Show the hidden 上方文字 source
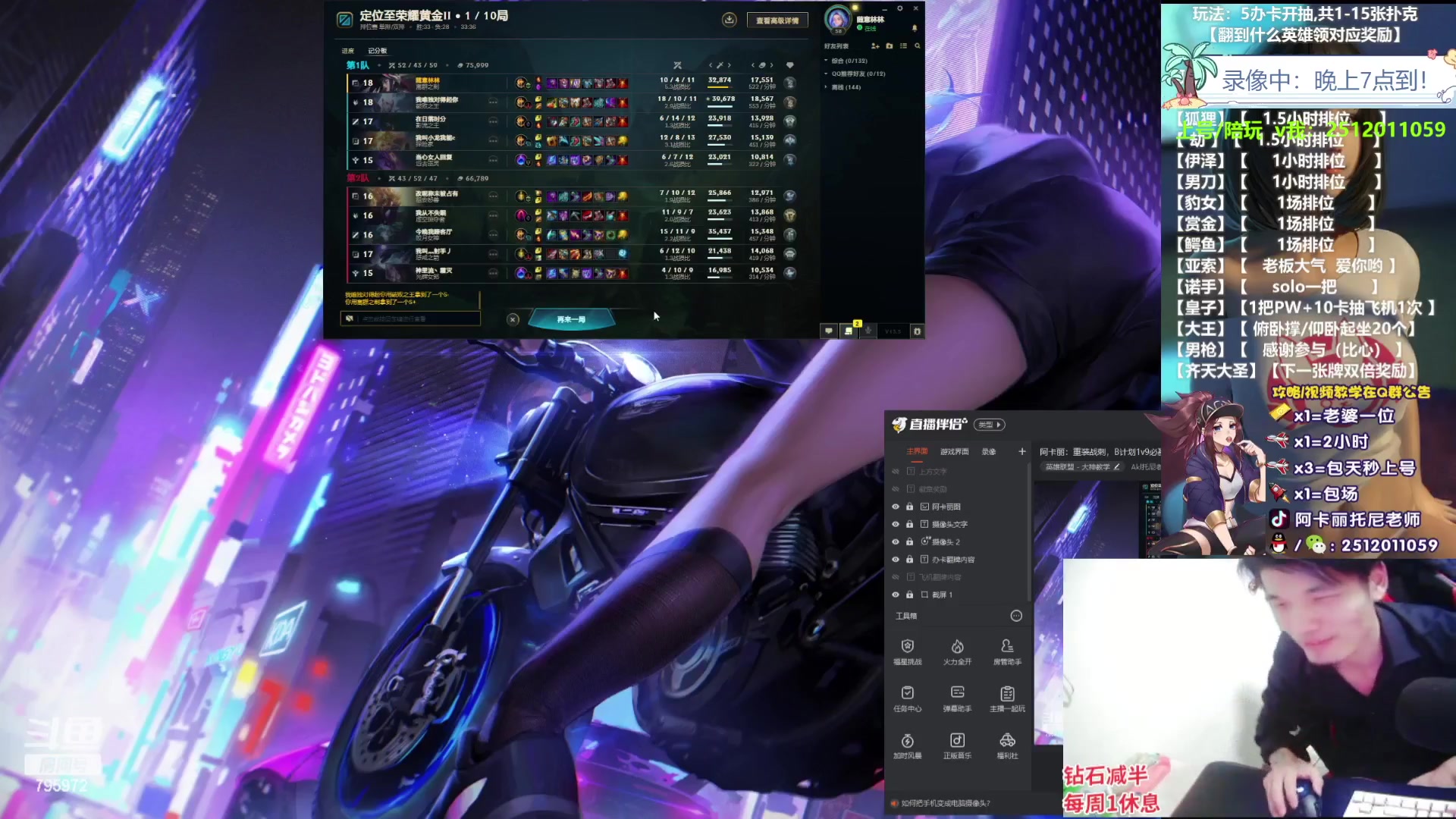This screenshot has height=819, width=1456. (896, 472)
